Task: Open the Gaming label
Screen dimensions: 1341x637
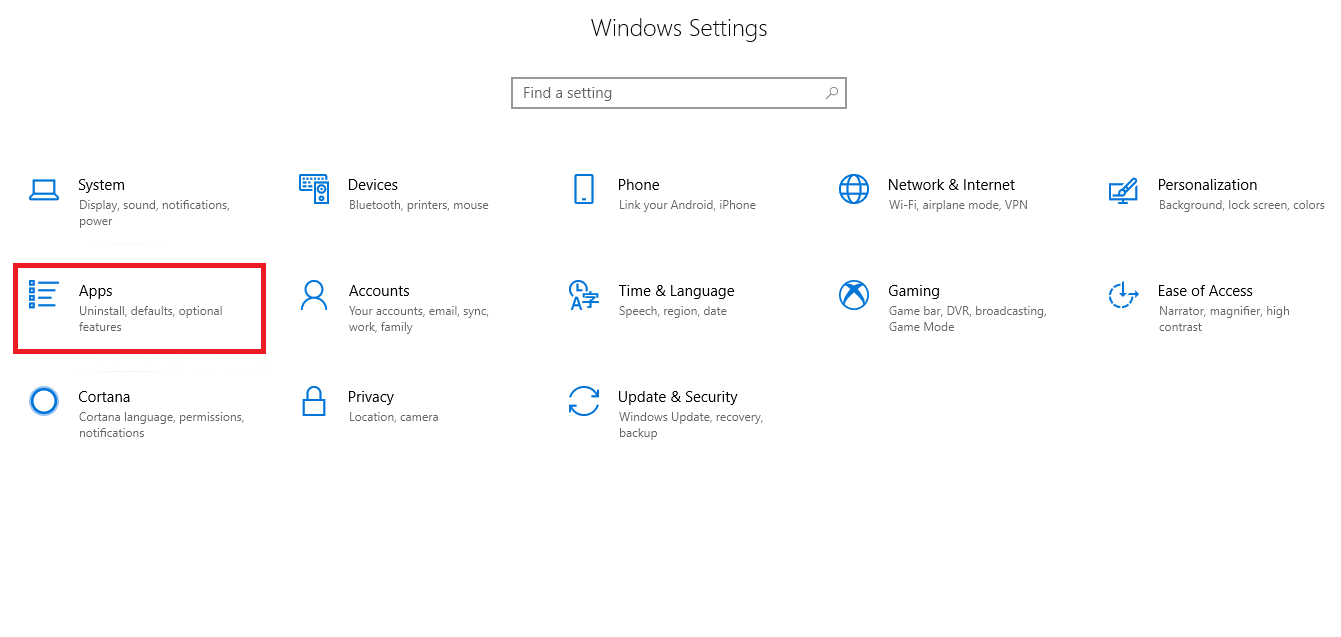Action: (x=914, y=291)
